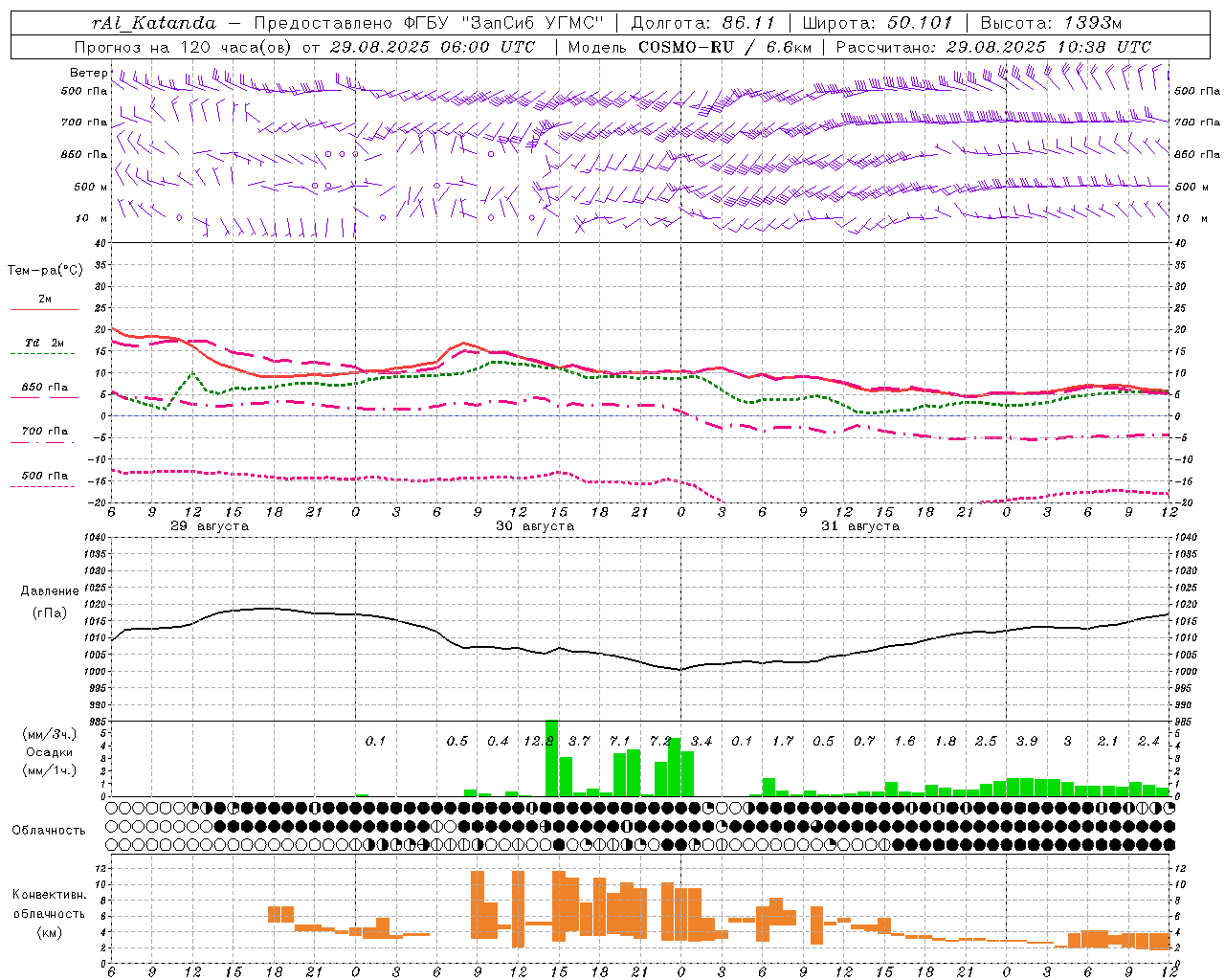Select the Осадки precipitation label

50,752
